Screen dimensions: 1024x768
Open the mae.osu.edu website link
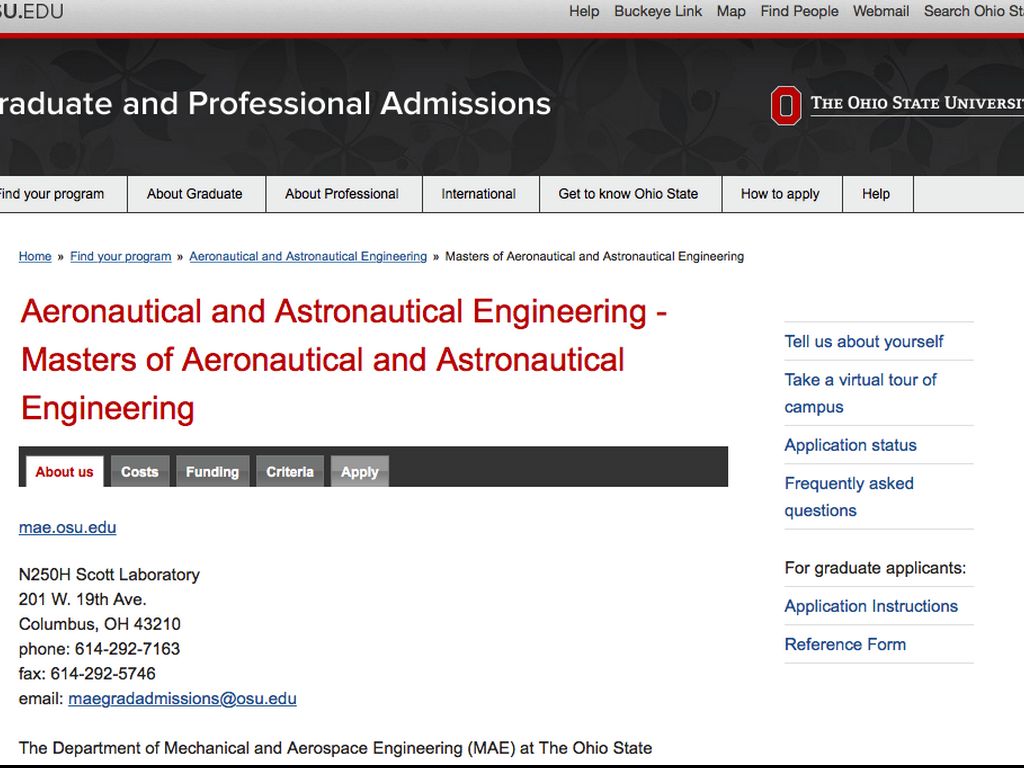67,527
